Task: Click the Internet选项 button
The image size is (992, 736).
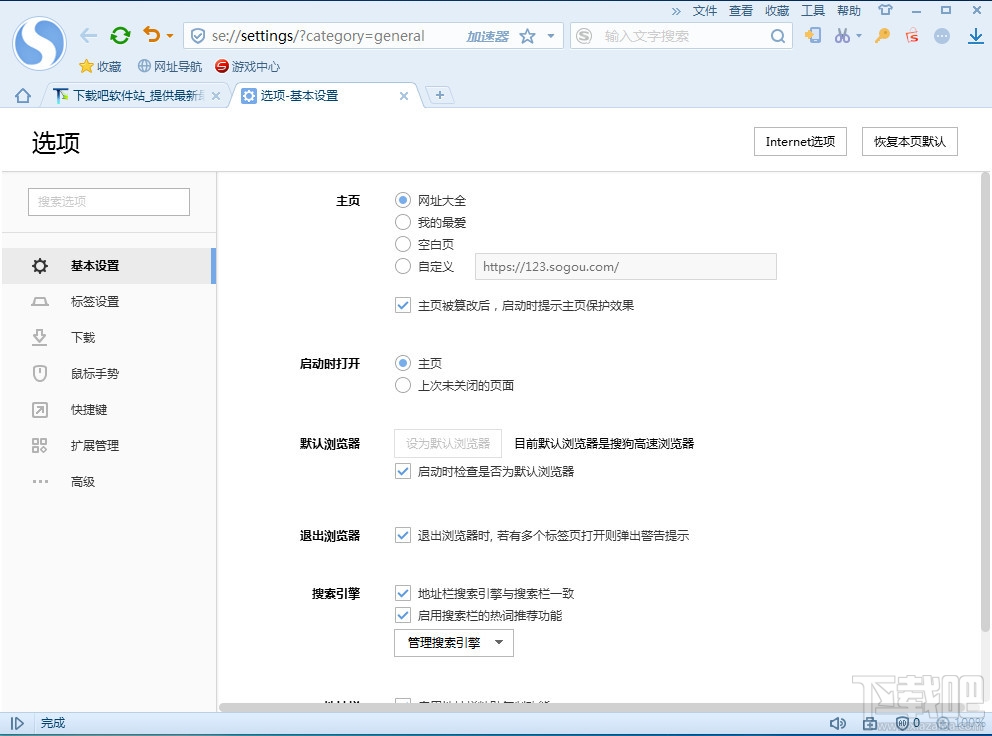Action: tap(800, 142)
